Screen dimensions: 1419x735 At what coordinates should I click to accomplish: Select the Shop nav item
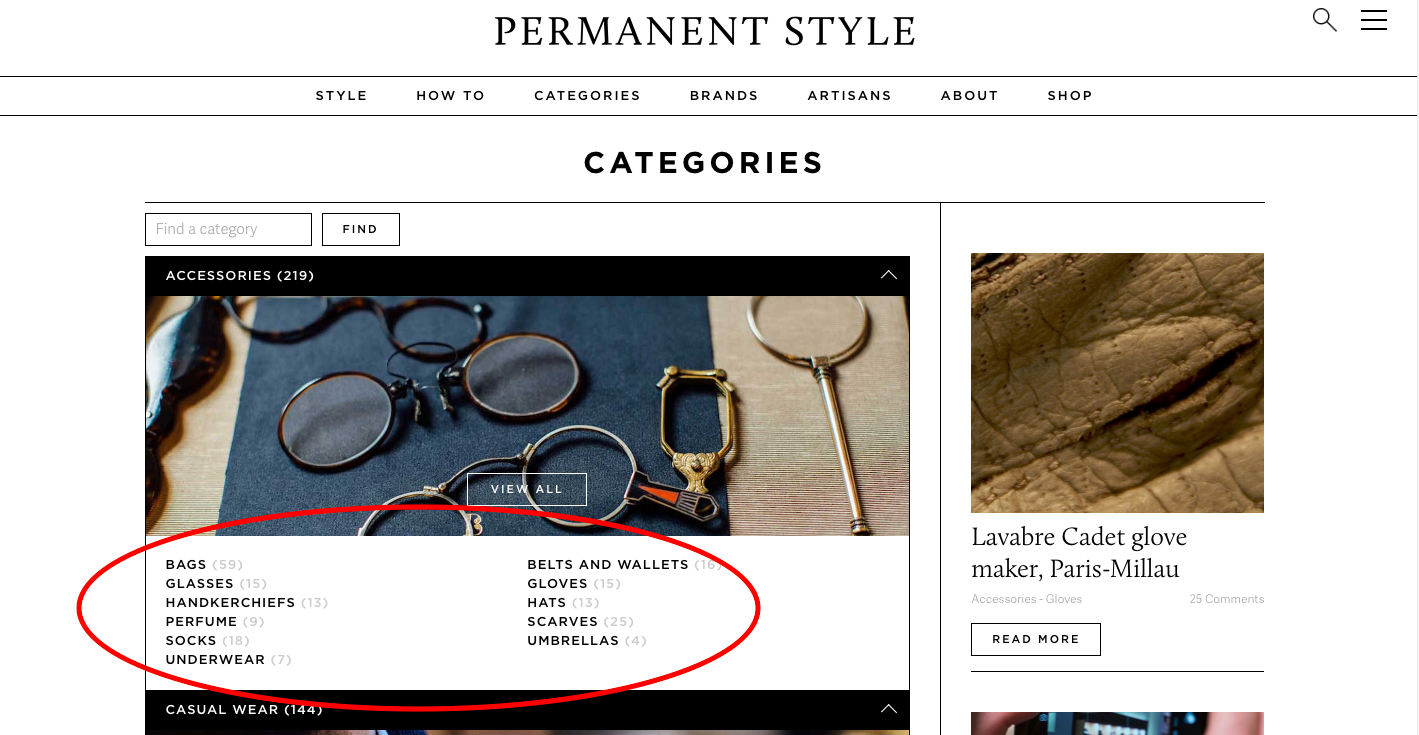coord(1070,96)
